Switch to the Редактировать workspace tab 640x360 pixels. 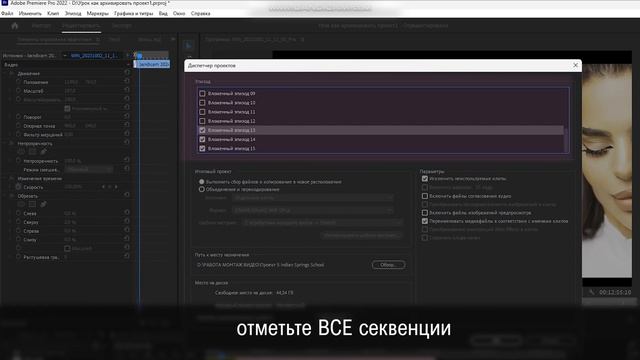81,26
